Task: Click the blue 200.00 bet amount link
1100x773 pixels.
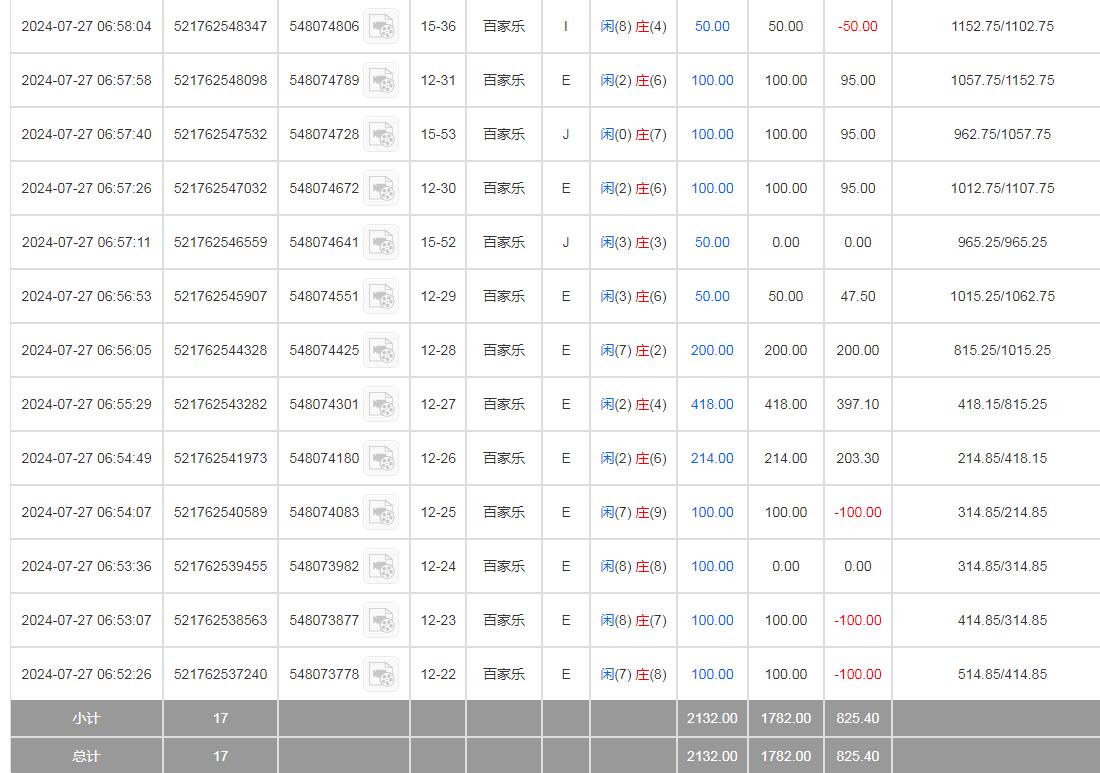Action: 712,350
